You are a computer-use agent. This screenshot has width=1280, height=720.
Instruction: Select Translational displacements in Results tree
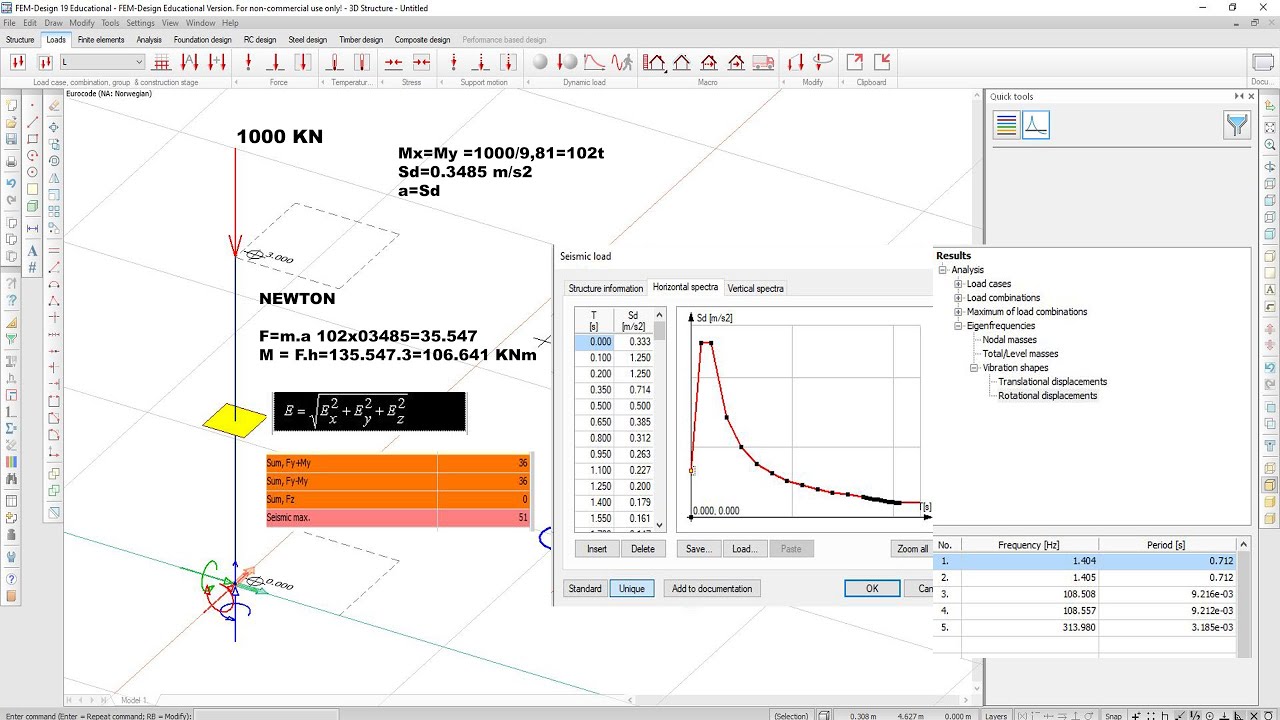1052,382
